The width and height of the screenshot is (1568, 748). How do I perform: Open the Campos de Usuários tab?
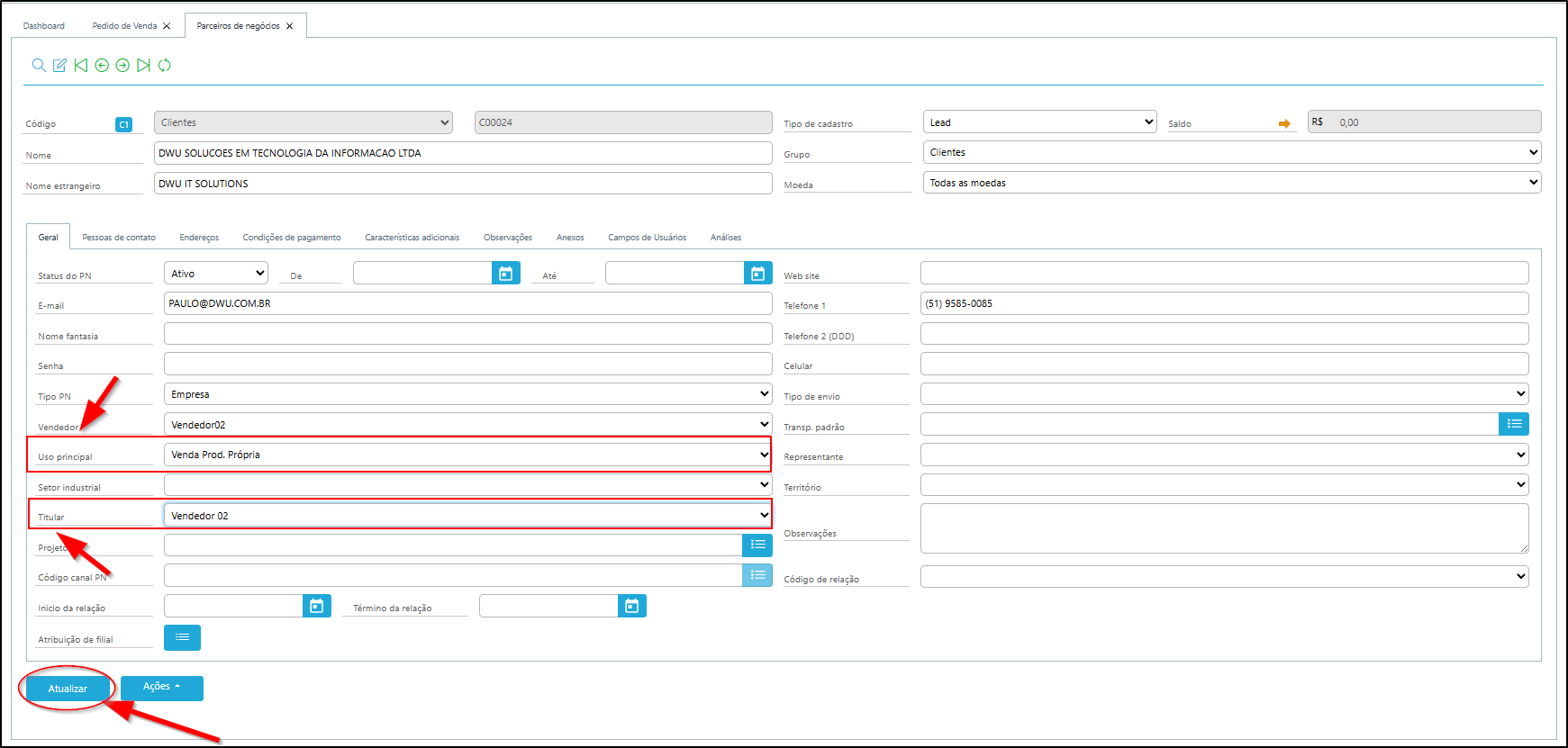(x=647, y=238)
